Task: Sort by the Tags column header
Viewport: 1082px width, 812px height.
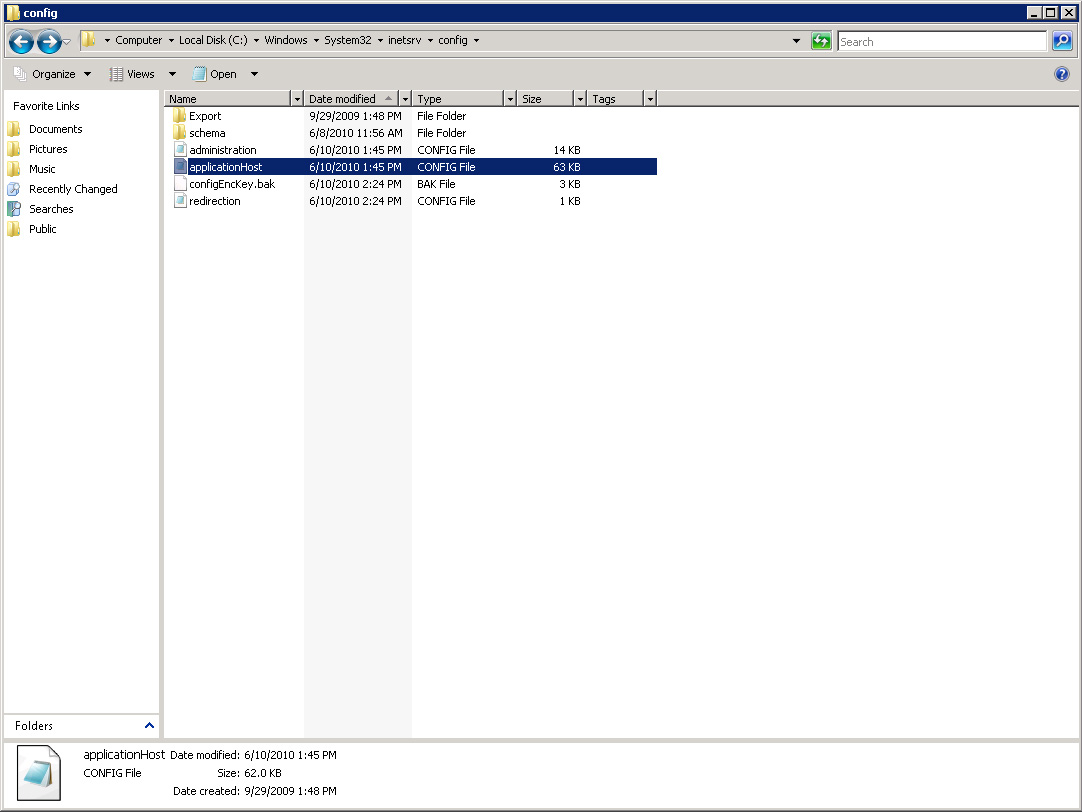Action: click(x=616, y=99)
